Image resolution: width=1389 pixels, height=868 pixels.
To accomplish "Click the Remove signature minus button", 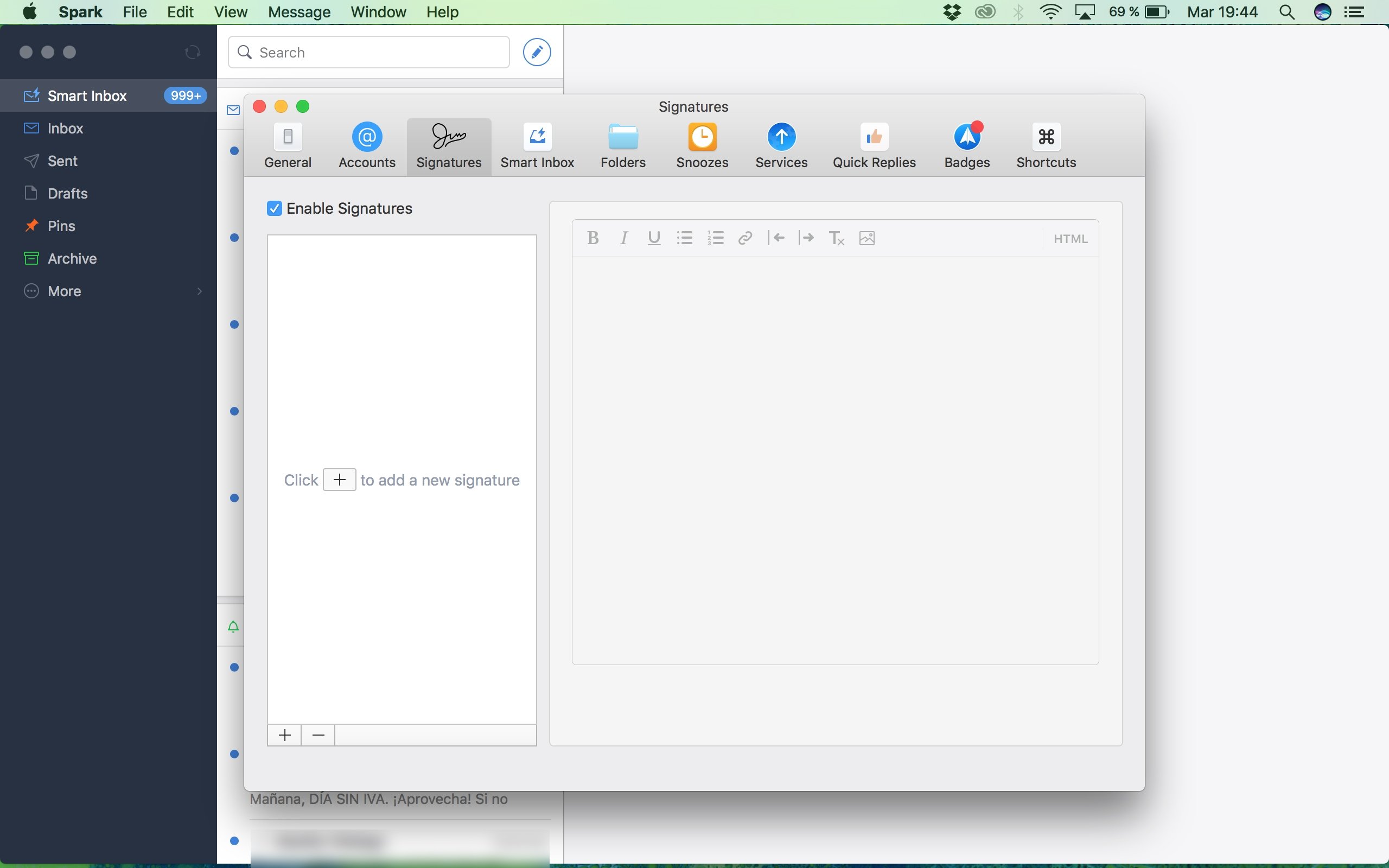I will coord(318,735).
